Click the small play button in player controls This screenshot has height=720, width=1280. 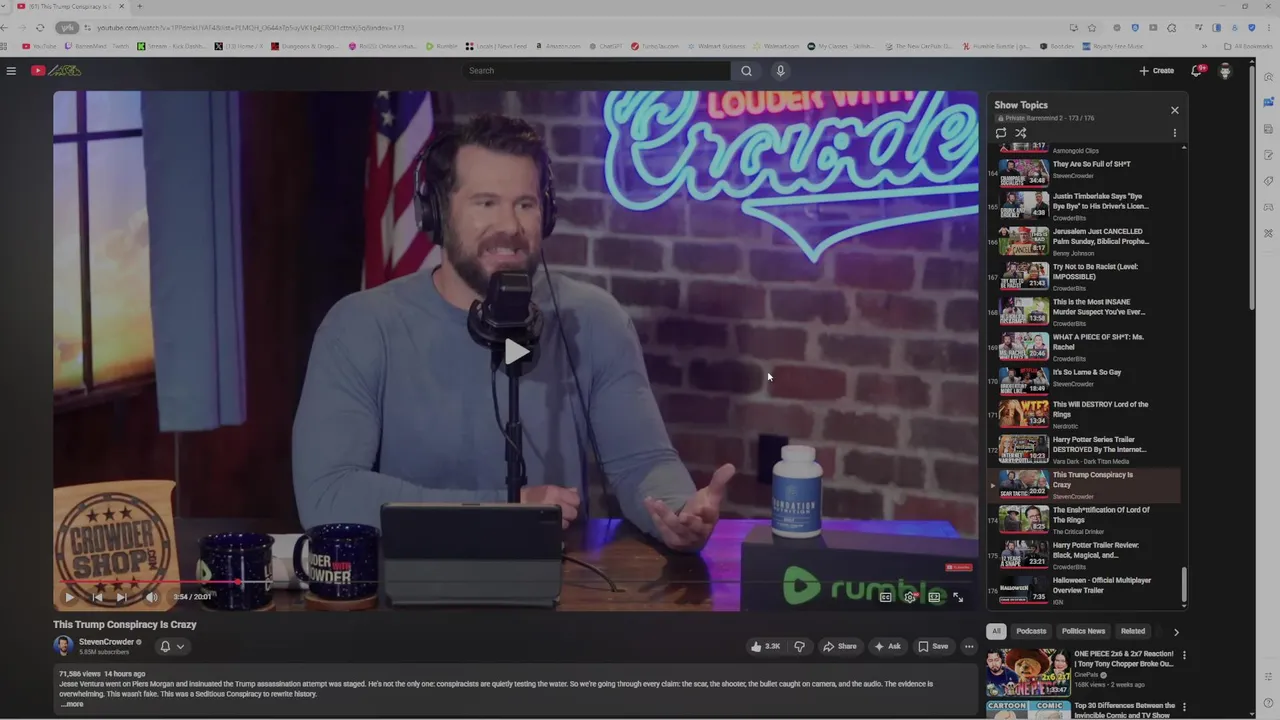69,597
